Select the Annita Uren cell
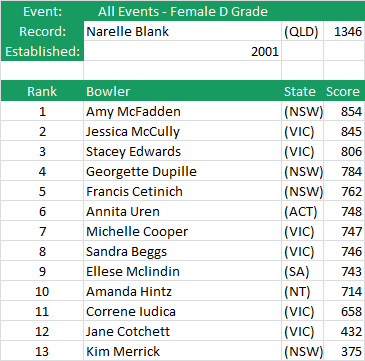365x361 pixels. [x=182, y=211]
